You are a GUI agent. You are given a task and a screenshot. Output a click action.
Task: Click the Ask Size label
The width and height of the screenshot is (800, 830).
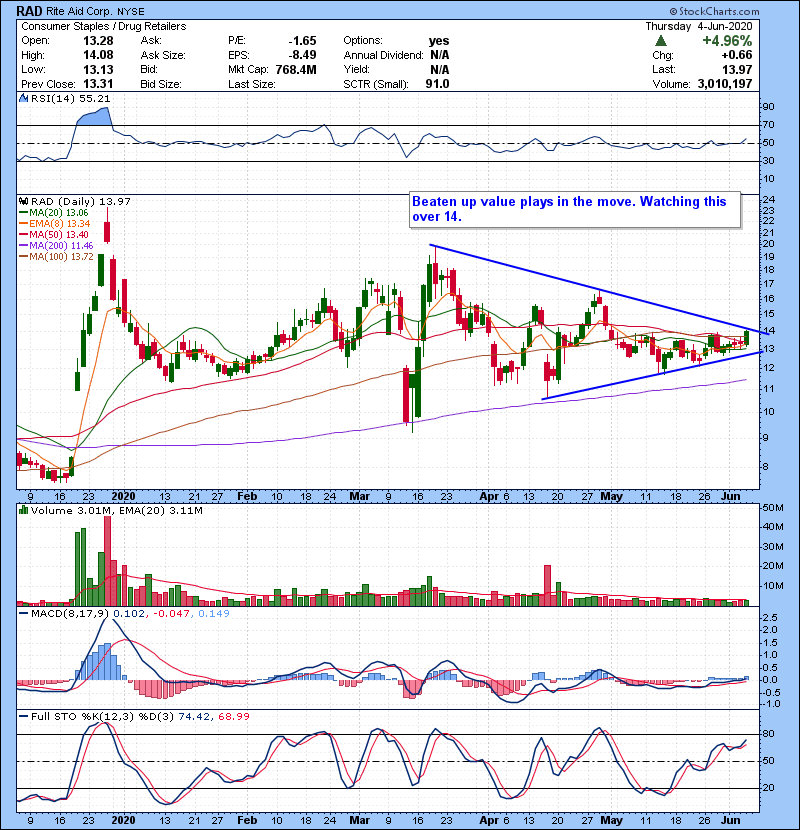[163, 55]
